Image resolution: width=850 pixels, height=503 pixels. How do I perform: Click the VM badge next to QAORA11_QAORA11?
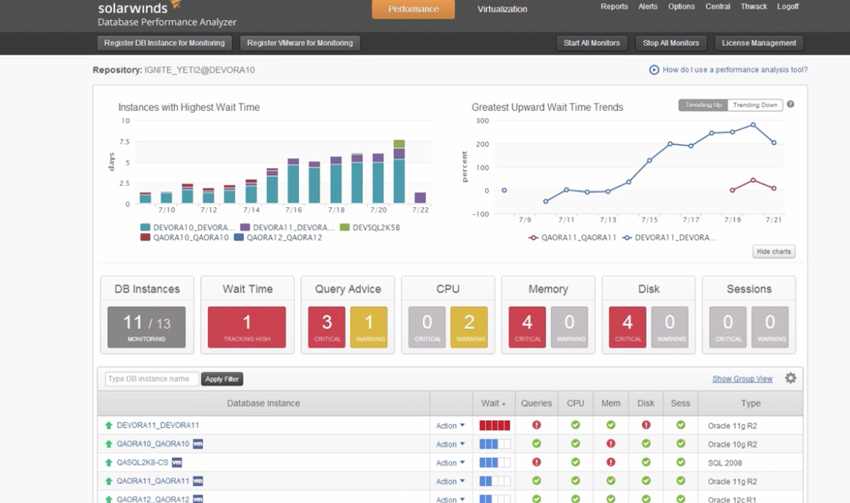(x=198, y=481)
